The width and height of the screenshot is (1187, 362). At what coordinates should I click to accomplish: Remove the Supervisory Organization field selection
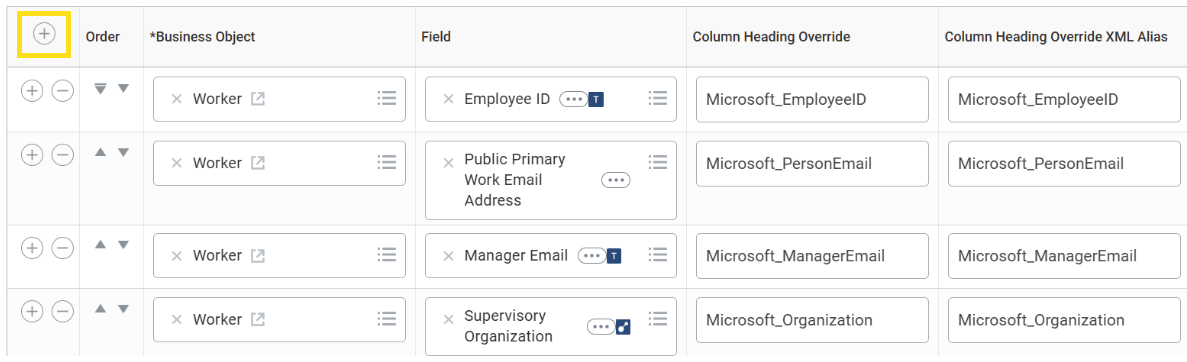[448, 320]
